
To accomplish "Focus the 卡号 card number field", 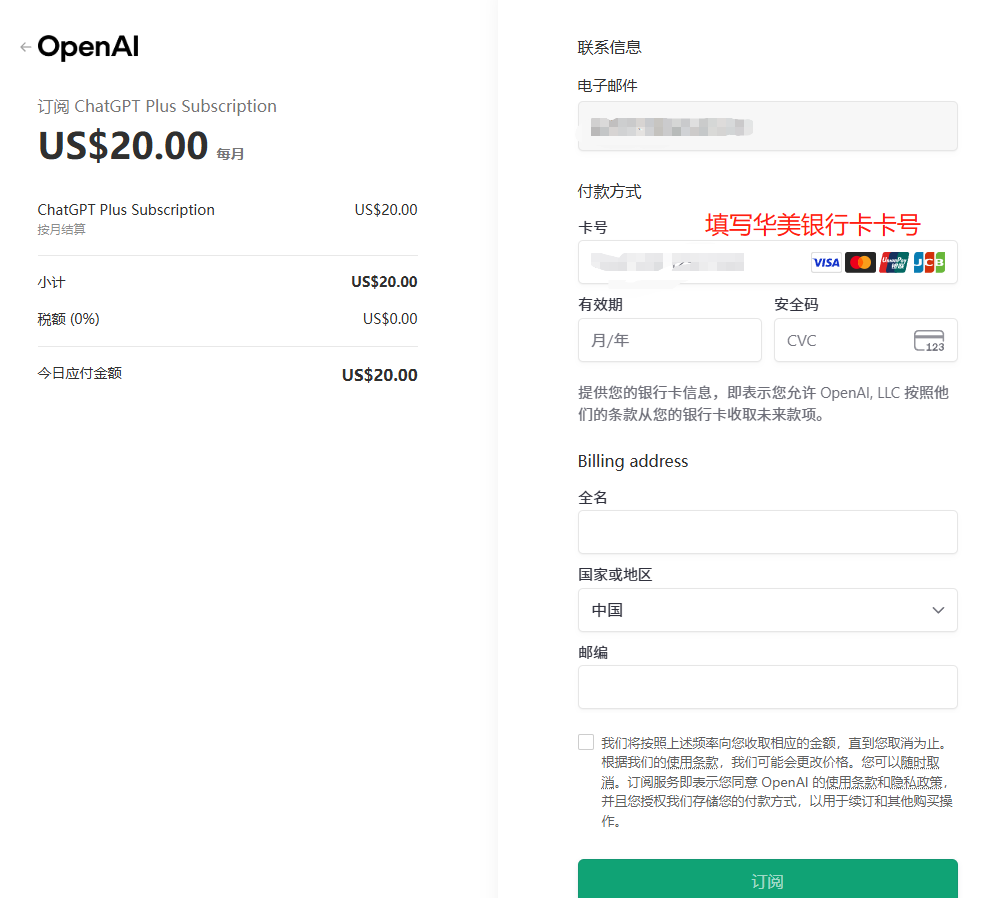I will pyautogui.click(x=767, y=262).
